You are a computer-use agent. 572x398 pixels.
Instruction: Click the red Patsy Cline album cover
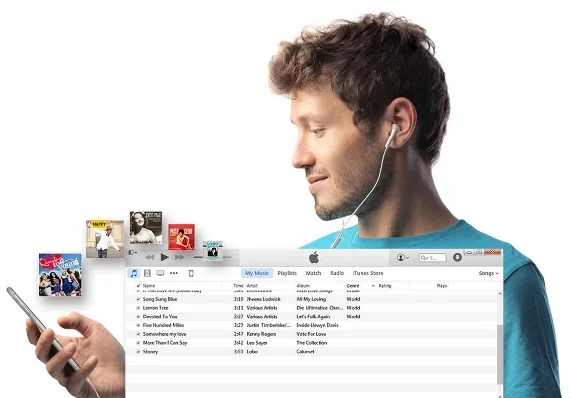[181, 237]
